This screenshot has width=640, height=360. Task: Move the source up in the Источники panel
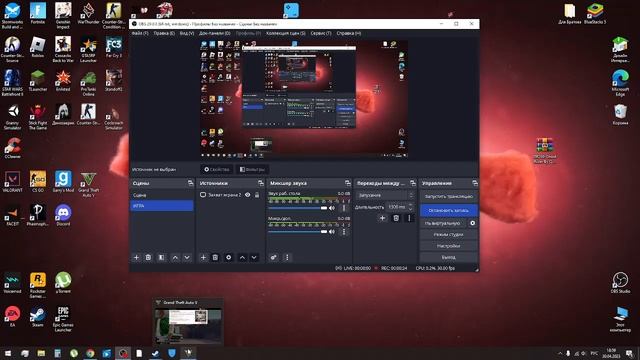tap(242, 258)
